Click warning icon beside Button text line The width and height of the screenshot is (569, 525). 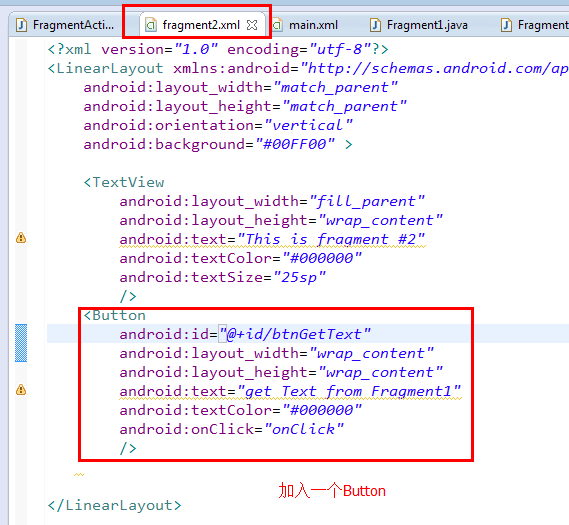pos(21,390)
